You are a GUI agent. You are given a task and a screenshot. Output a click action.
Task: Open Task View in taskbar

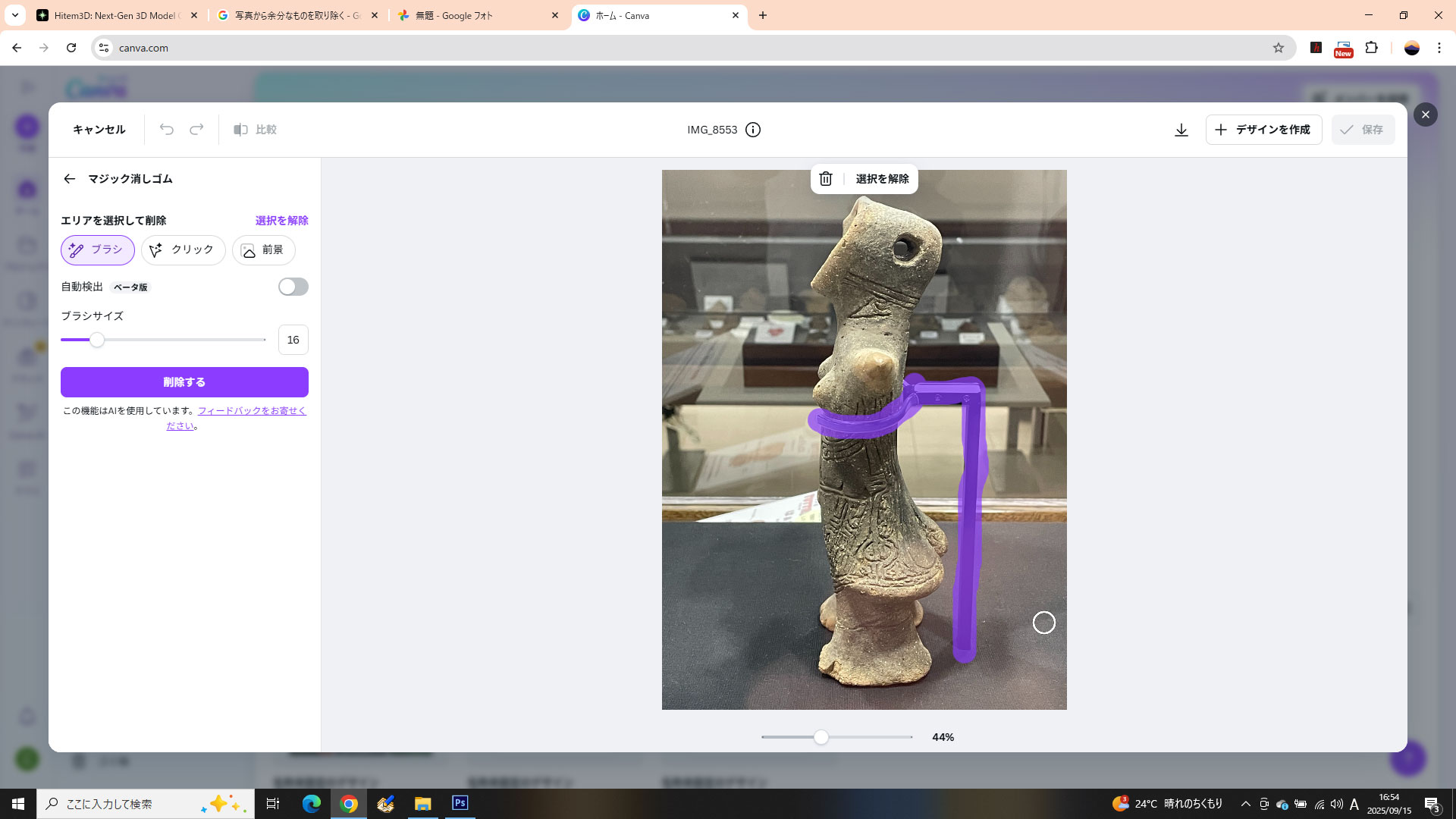coord(273,804)
